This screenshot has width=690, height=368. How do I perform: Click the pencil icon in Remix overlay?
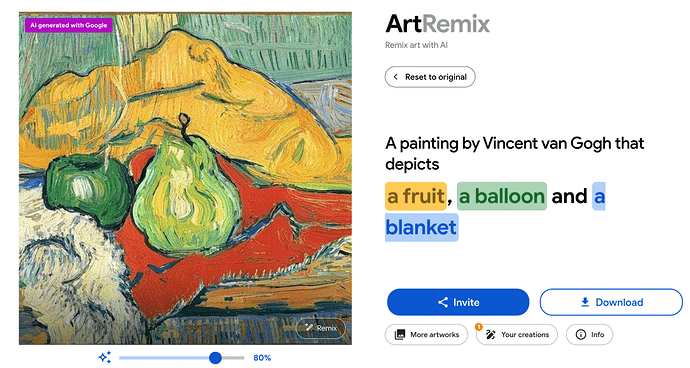(309, 328)
